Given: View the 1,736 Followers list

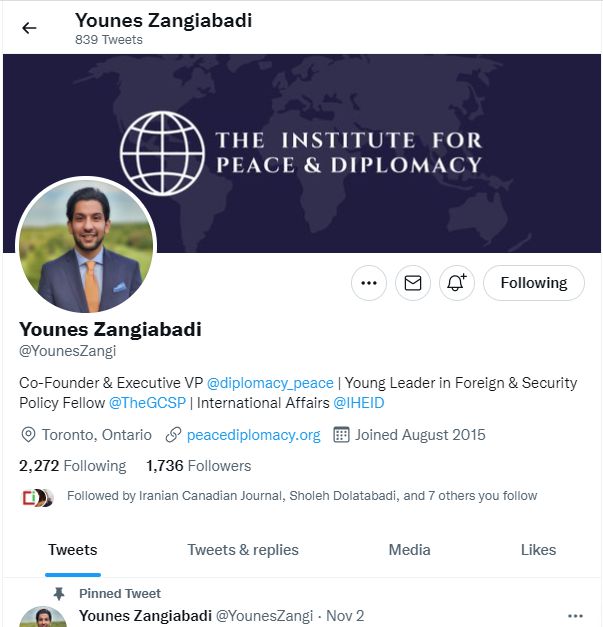Looking at the screenshot, I should (x=198, y=466).
